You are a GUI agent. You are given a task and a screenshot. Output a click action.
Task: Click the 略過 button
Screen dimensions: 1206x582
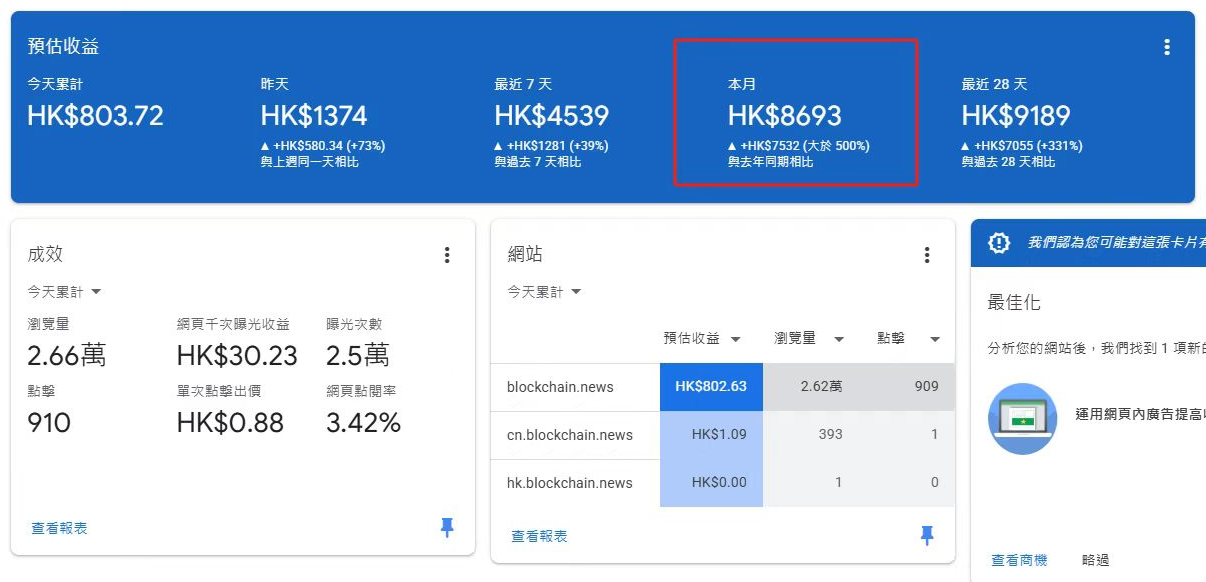(x=1095, y=560)
